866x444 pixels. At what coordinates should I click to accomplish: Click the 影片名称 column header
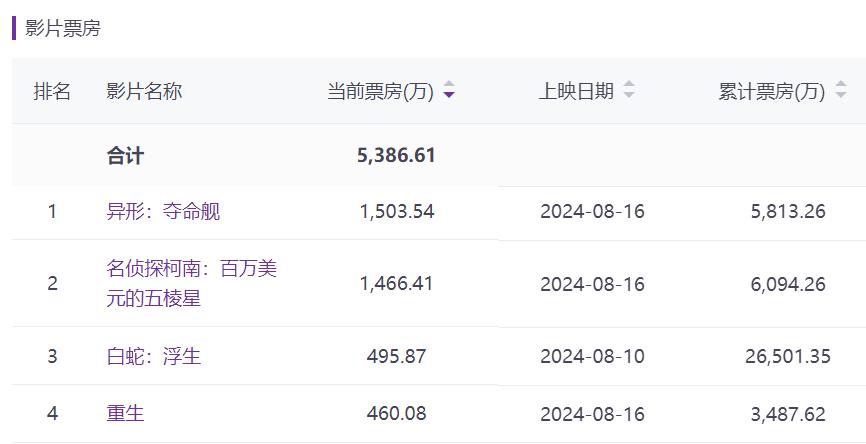pos(144,91)
